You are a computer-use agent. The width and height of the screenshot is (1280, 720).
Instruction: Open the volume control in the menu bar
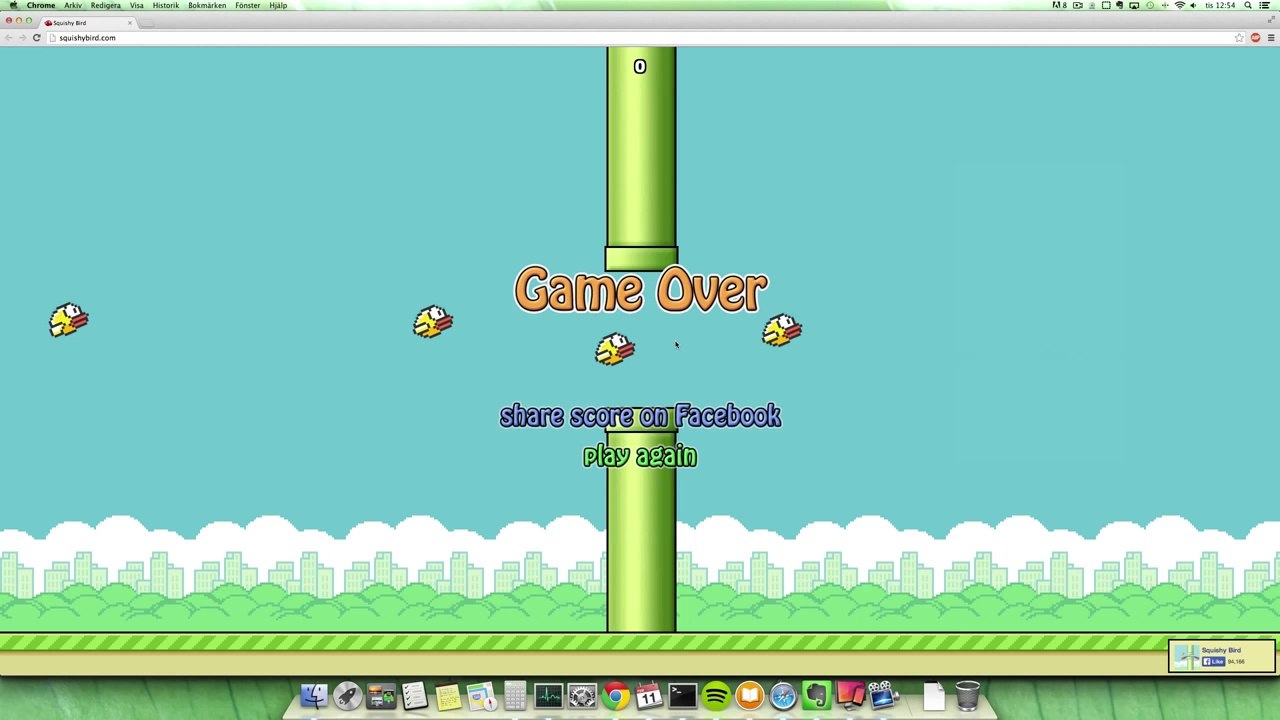pyautogui.click(x=1194, y=5)
